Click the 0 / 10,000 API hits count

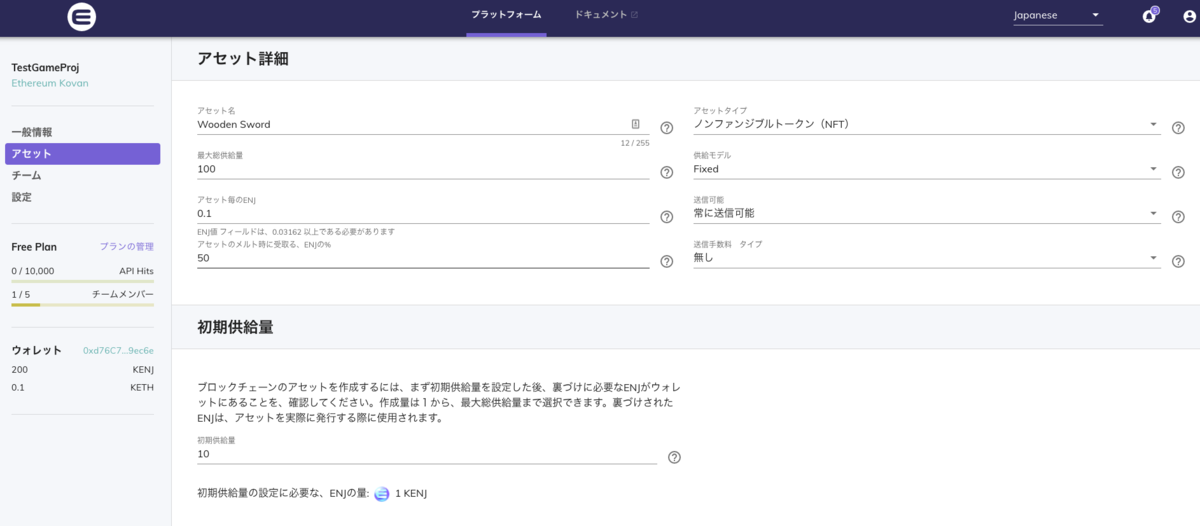[x=33, y=271]
